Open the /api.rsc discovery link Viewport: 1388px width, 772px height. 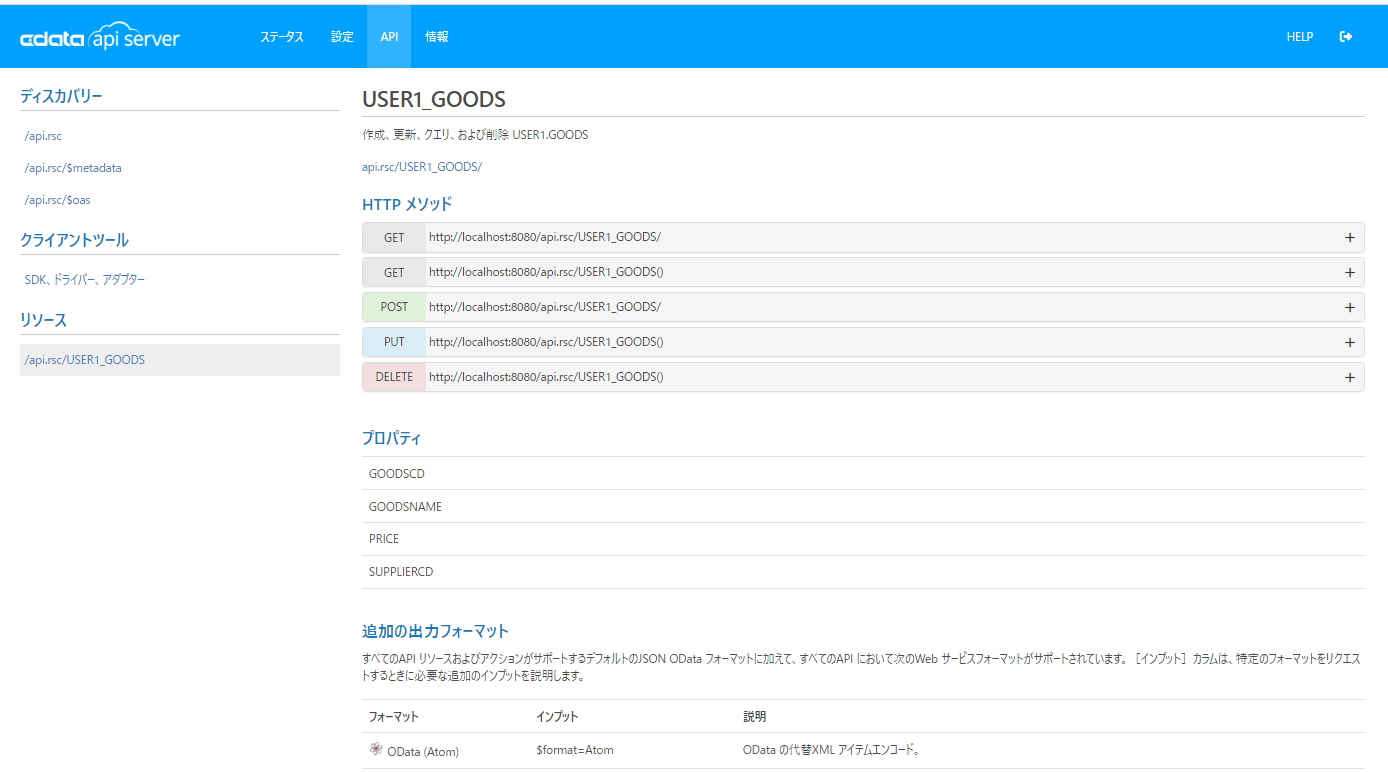tap(43, 136)
